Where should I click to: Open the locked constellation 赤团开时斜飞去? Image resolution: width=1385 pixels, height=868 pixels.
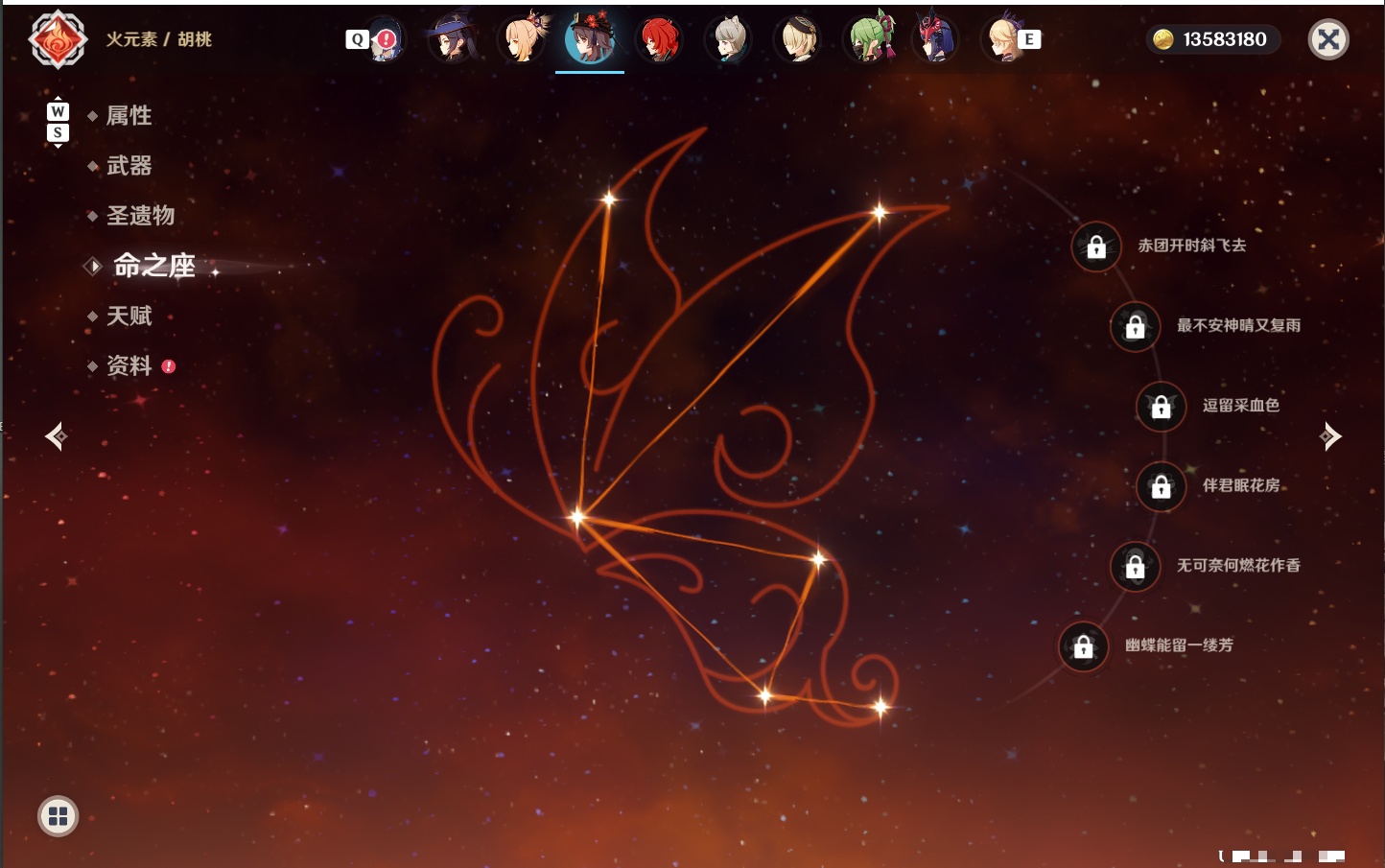point(1096,246)
